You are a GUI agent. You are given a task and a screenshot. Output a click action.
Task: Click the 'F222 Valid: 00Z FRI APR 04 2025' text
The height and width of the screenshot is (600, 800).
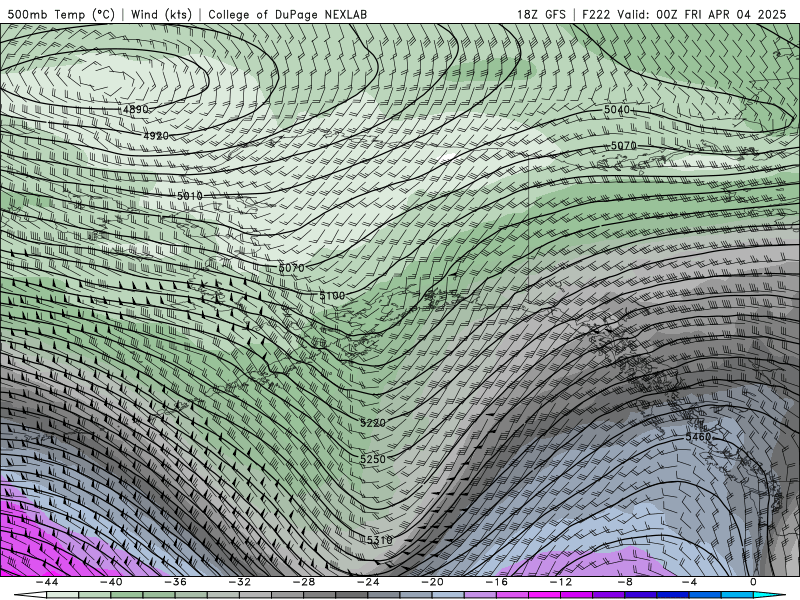coord(684,14)
